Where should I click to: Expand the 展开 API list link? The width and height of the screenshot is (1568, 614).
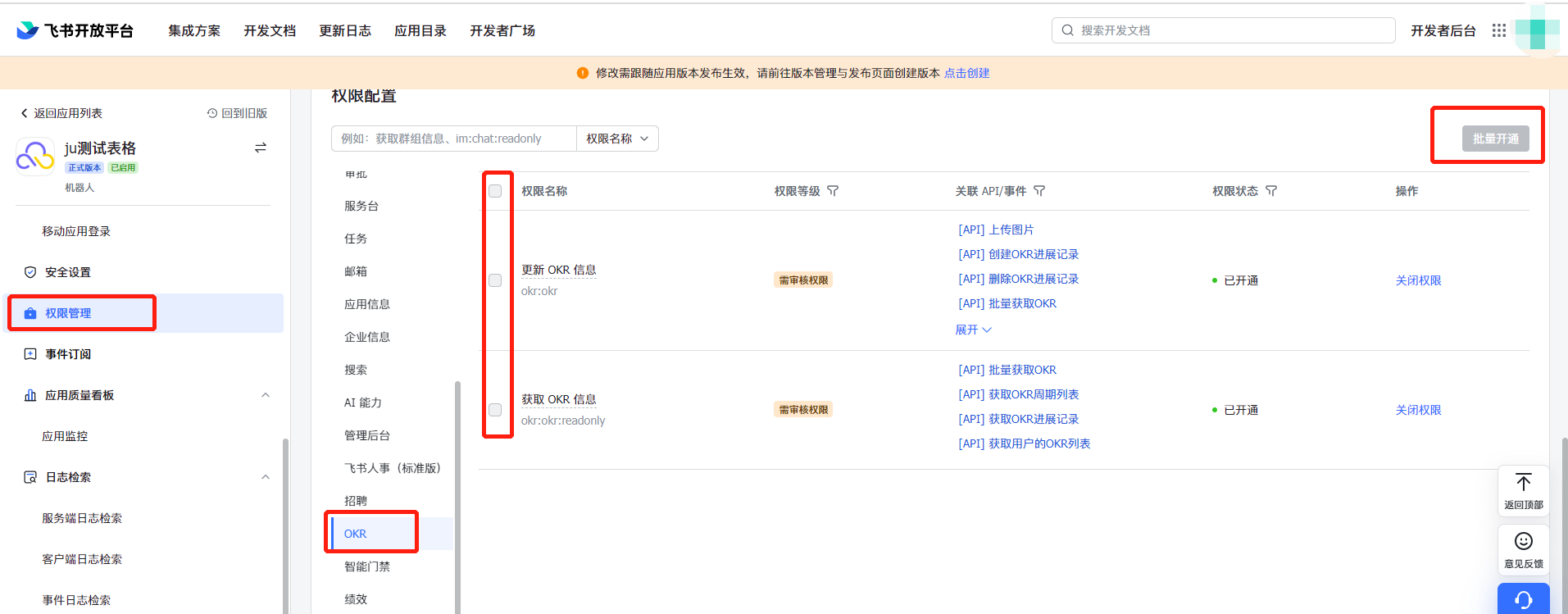(x=973, y=330)
